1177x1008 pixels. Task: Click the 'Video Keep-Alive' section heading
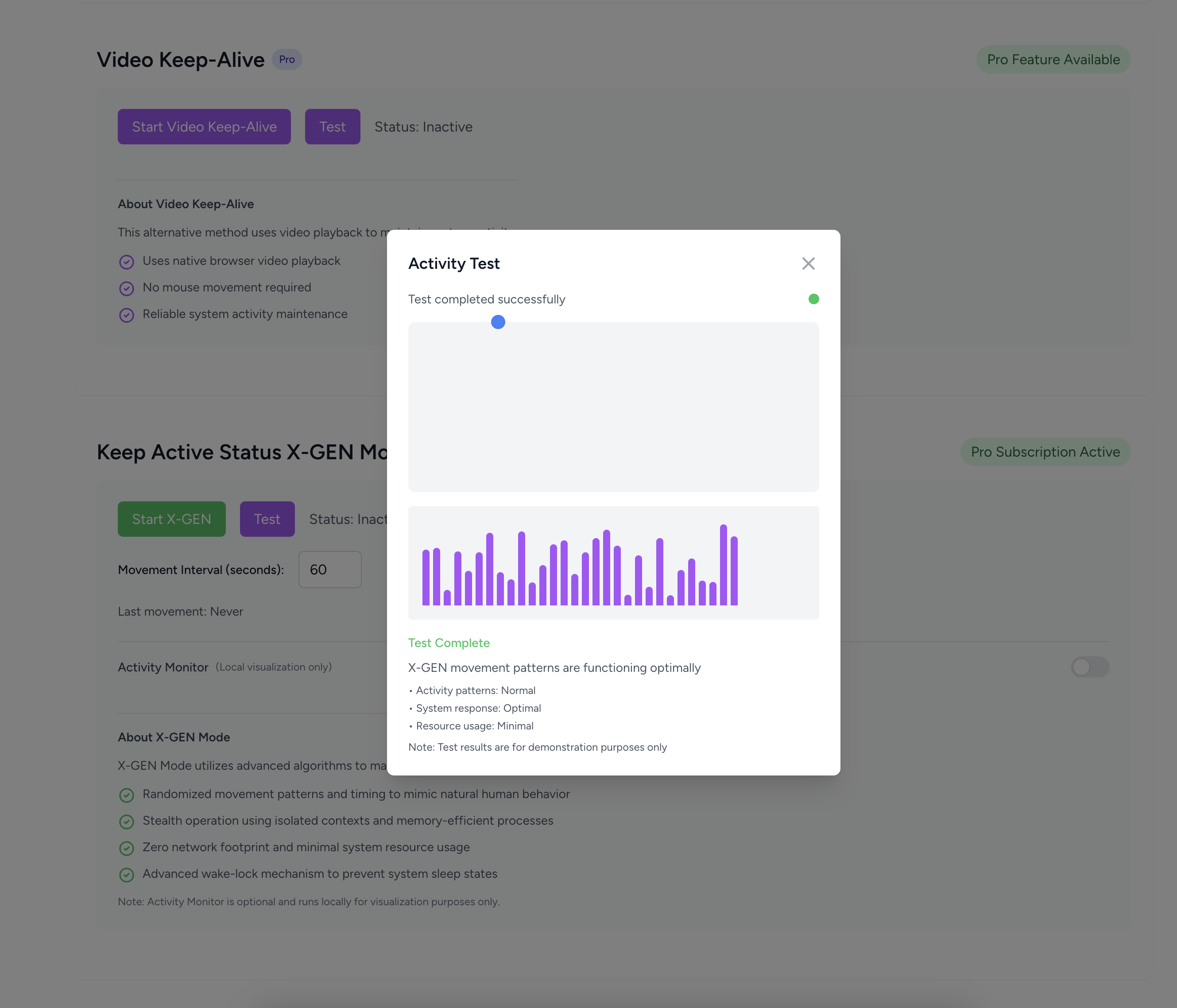pyautogui.click(x=181, y=60)
